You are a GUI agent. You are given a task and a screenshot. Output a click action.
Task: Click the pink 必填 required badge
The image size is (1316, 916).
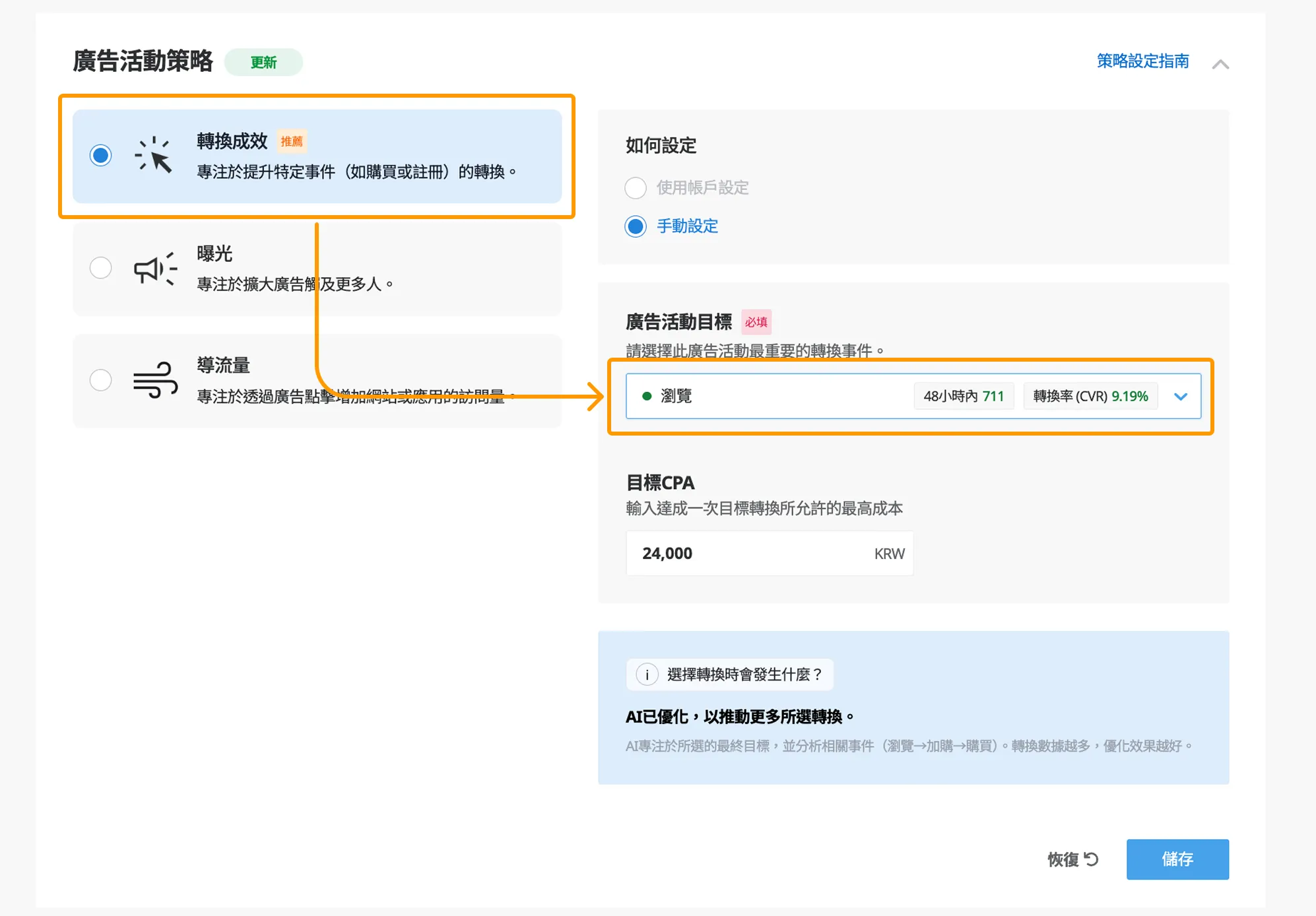point(756,322)
